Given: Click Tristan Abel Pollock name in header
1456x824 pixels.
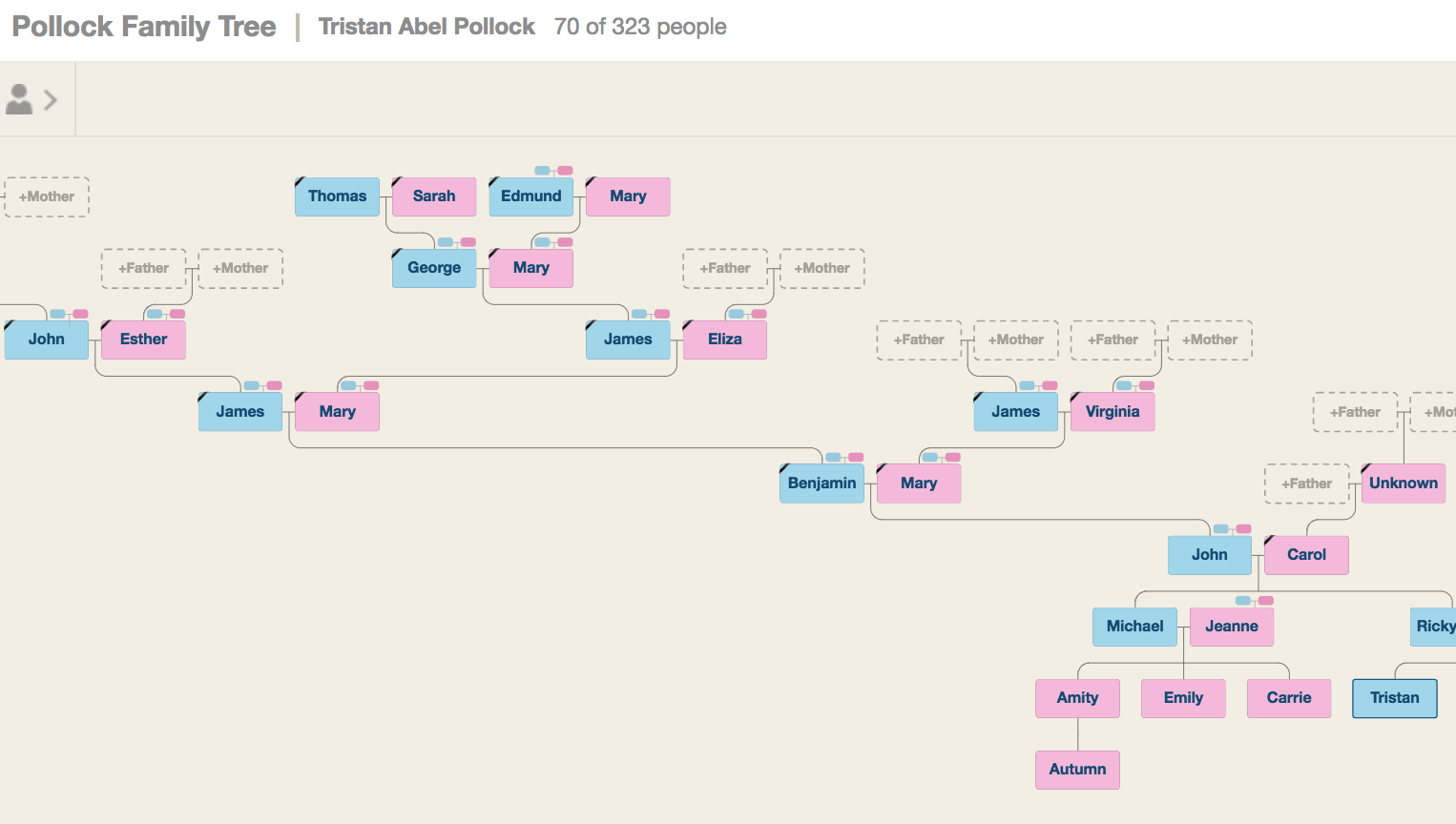Looking at the screenshot, I should pos(426,27).
